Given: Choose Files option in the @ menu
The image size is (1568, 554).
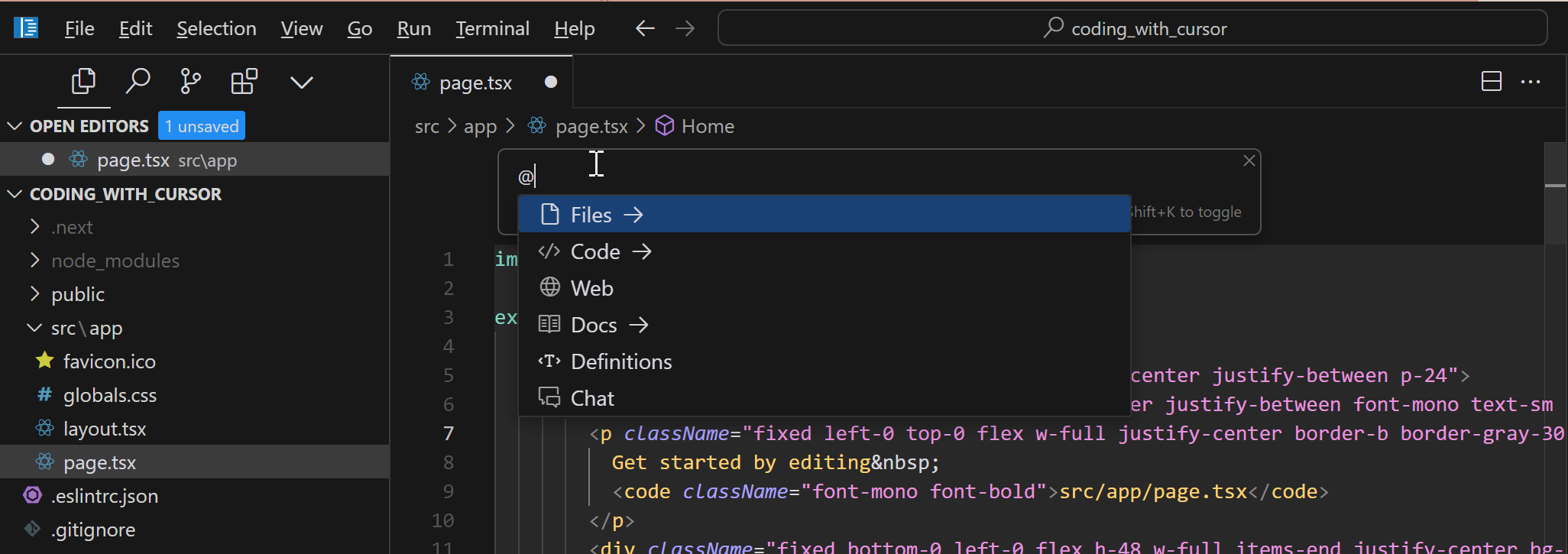Looking at the screenshot, I should pos(824,214).
